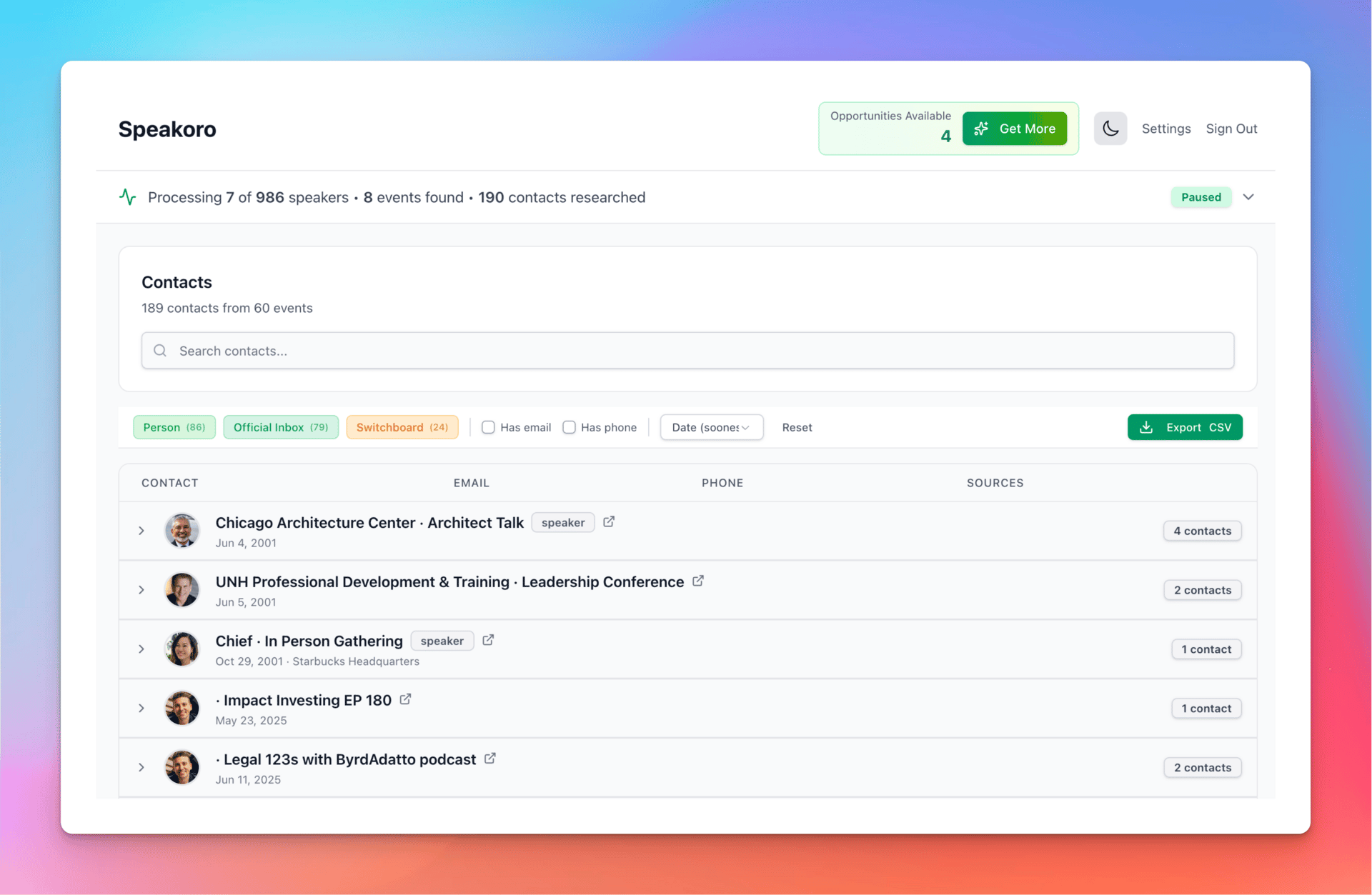Screen dimensions: 1372x895
Task: Open external link for Chicago Architecture Center
Action: click(609, 522)
